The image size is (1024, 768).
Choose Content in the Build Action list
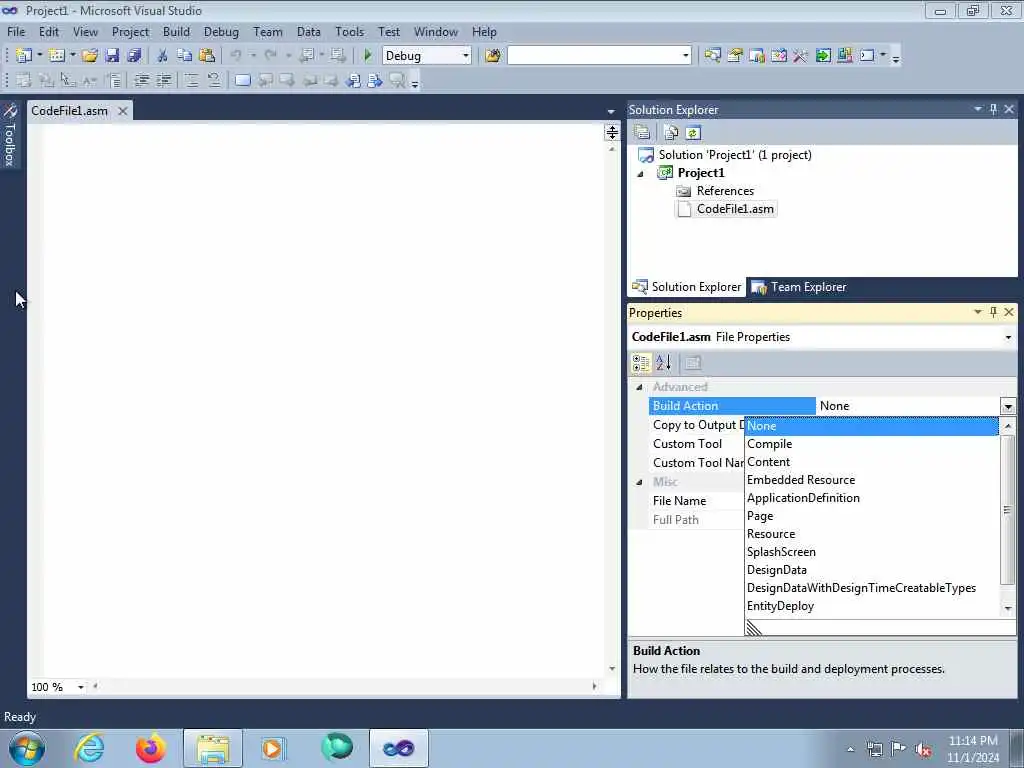coord(769,462)
